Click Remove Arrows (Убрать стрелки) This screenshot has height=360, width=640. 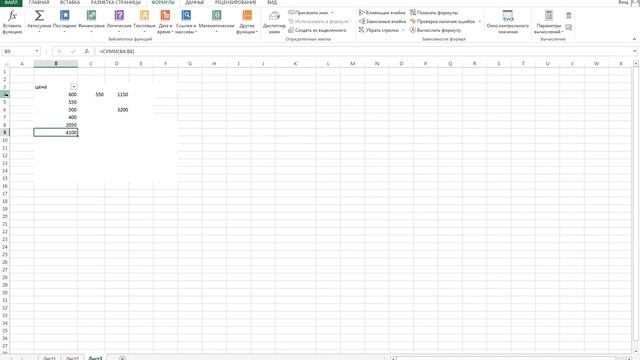pos(379,30)
